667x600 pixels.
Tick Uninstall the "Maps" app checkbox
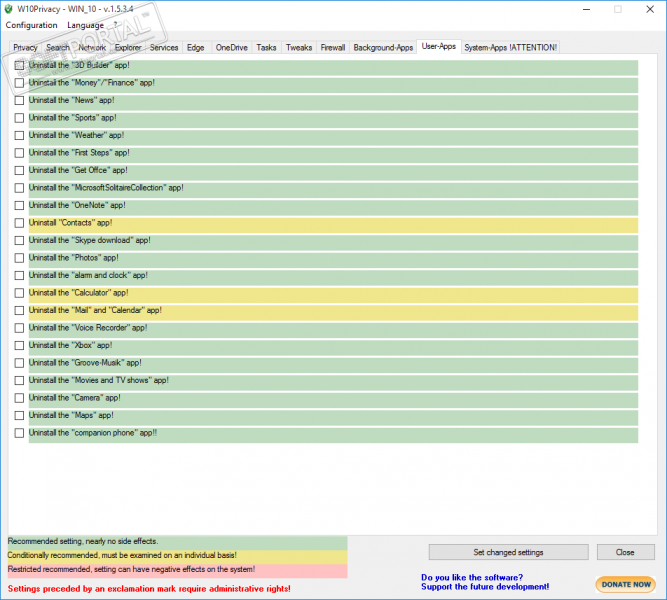point(19,415)
